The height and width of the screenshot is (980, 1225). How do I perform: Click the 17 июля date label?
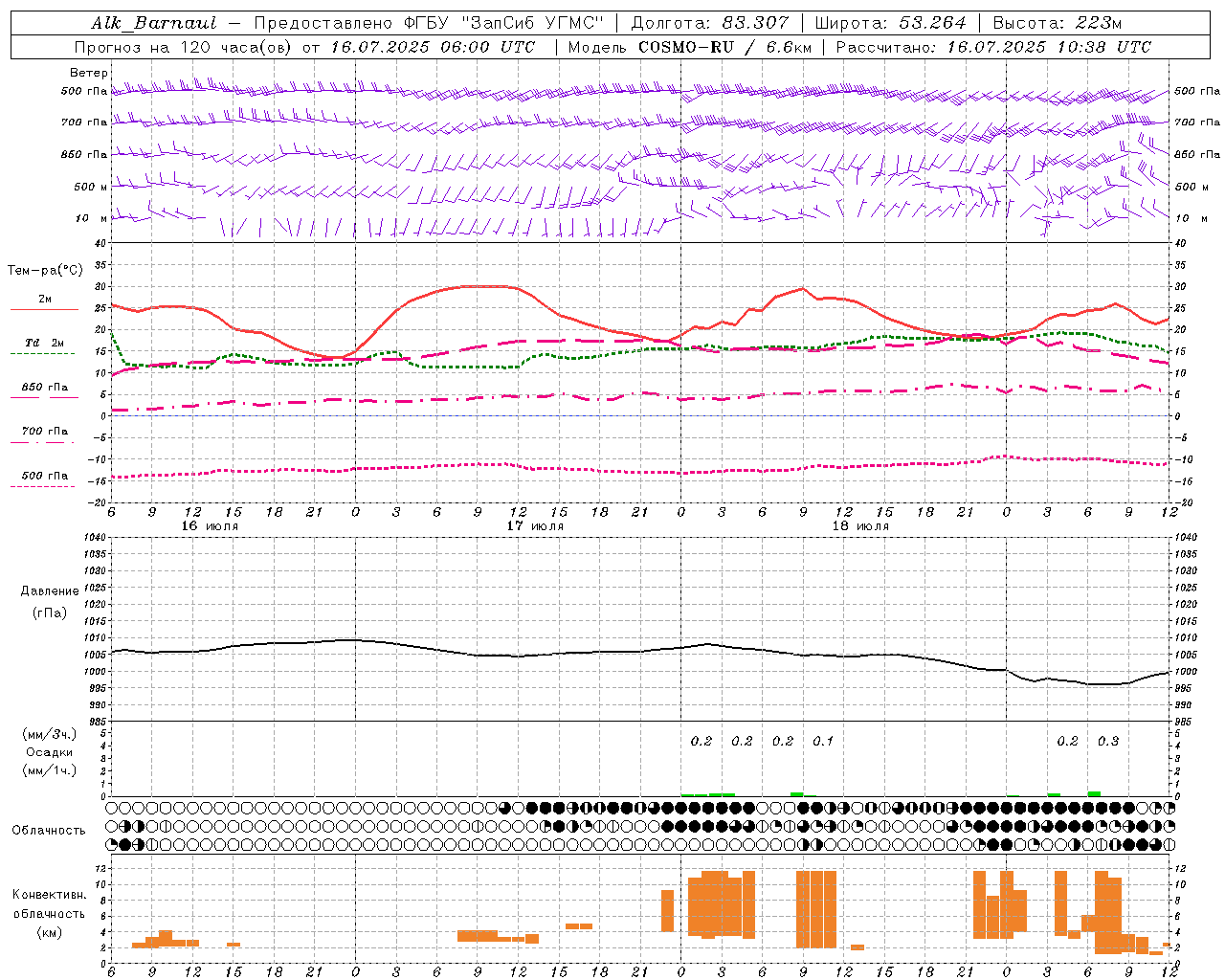[535, 526]
